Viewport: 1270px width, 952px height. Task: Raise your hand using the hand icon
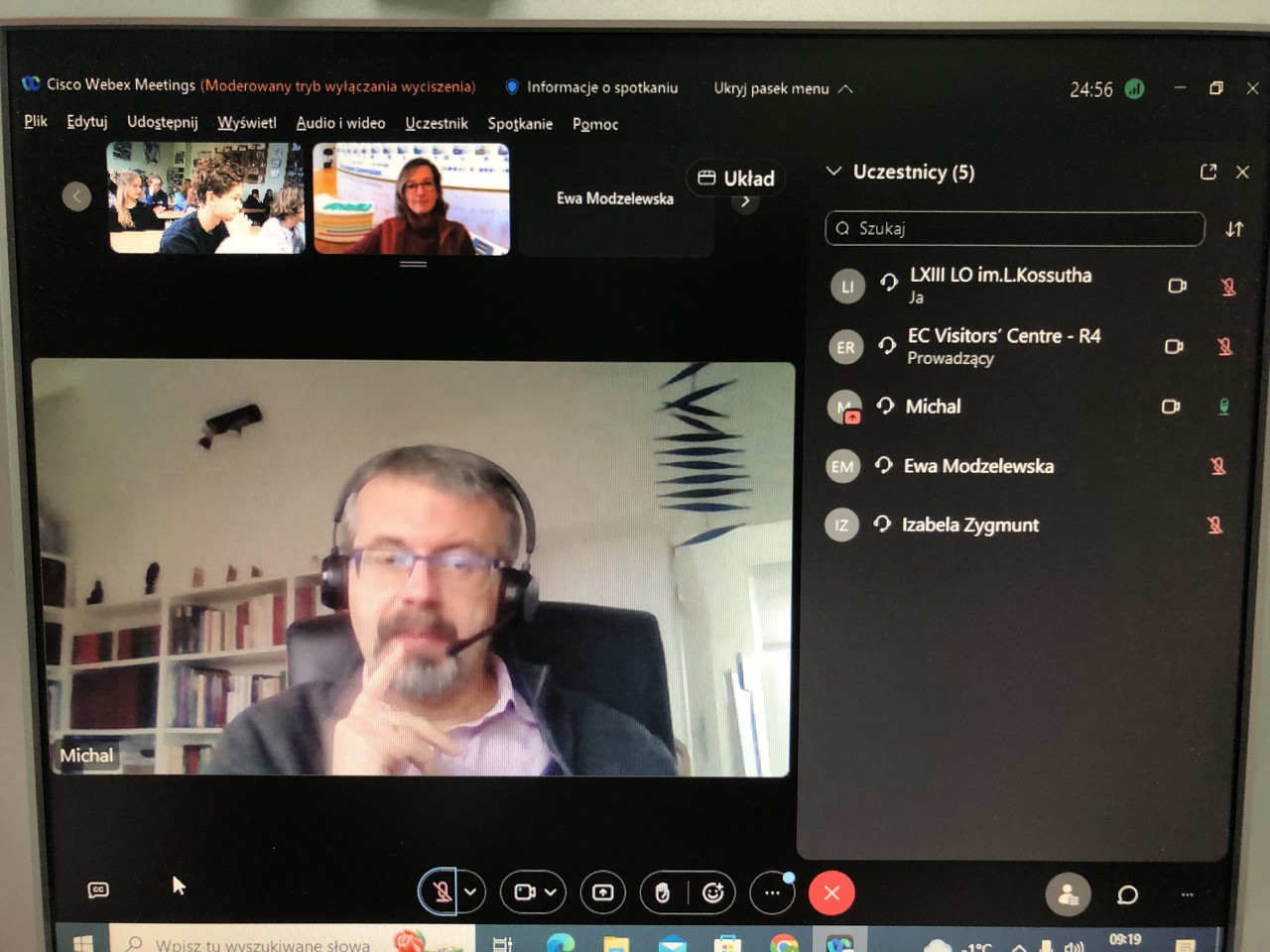[x=662, y=893]
